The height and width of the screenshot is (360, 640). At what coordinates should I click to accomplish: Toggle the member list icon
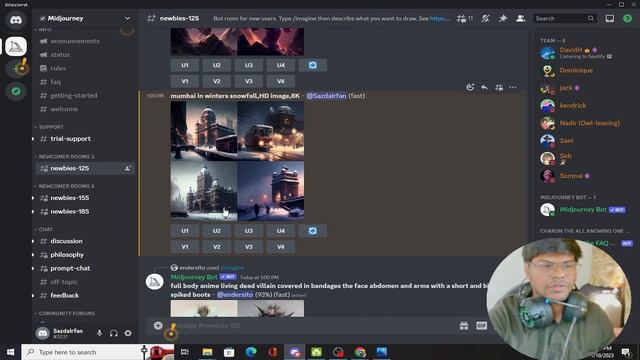point(521,18)
